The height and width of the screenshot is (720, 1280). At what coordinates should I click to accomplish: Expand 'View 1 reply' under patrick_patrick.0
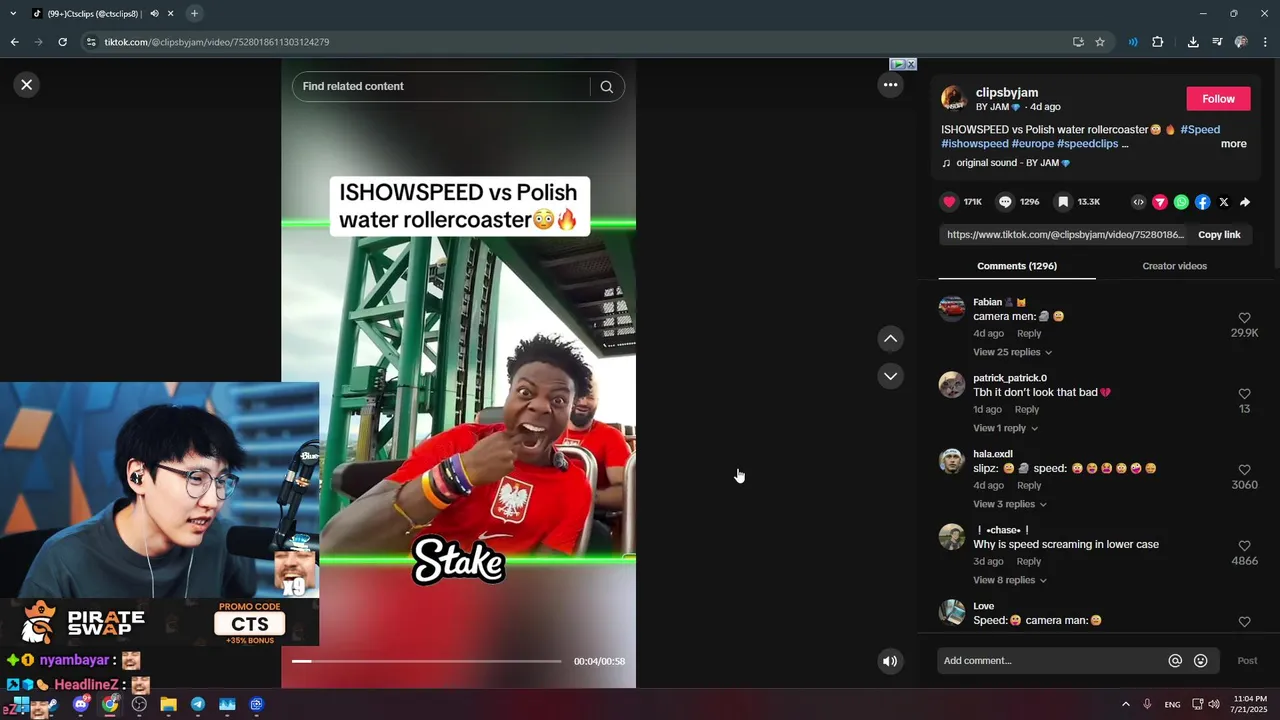[x=1005, y=428]
